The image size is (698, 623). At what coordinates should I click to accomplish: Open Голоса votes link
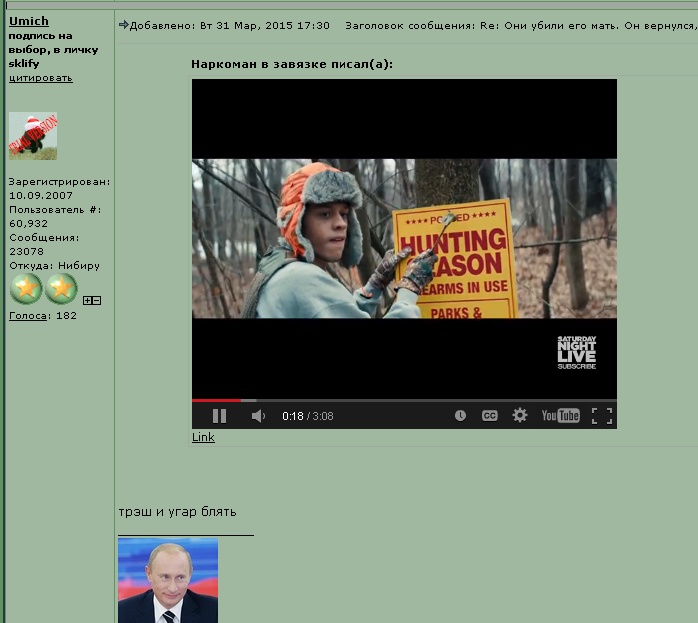click(28, 316)
